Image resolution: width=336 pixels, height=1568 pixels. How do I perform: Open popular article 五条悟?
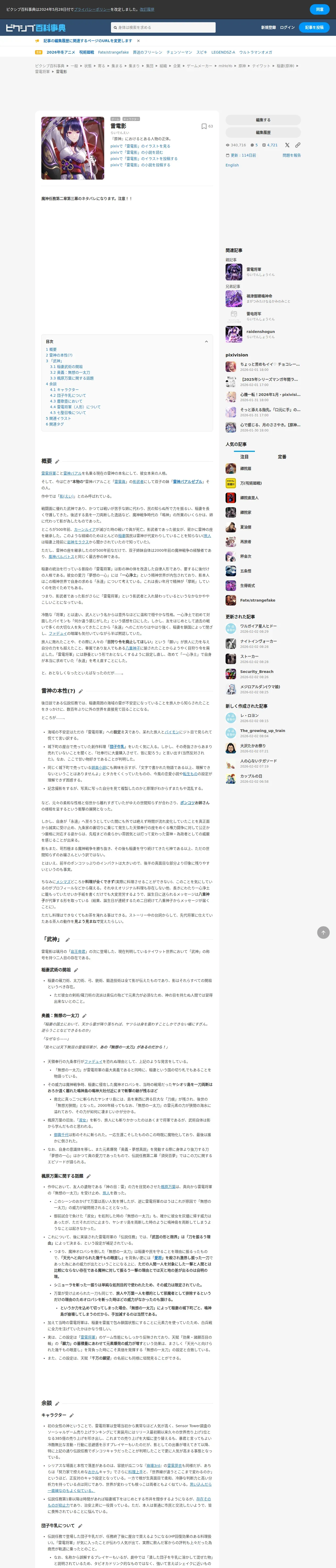[246, 571]
